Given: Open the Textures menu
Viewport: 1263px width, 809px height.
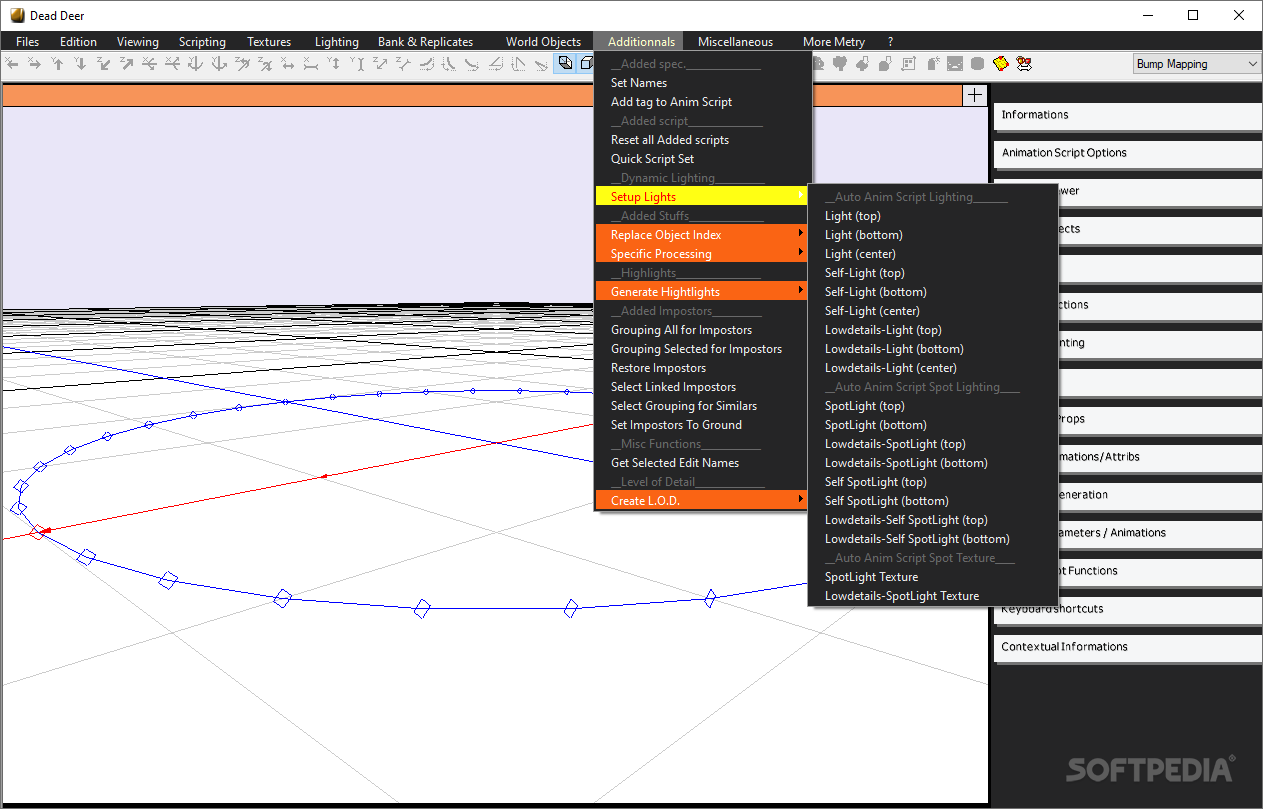Looking at the screenshot, I should click(269, 42).
